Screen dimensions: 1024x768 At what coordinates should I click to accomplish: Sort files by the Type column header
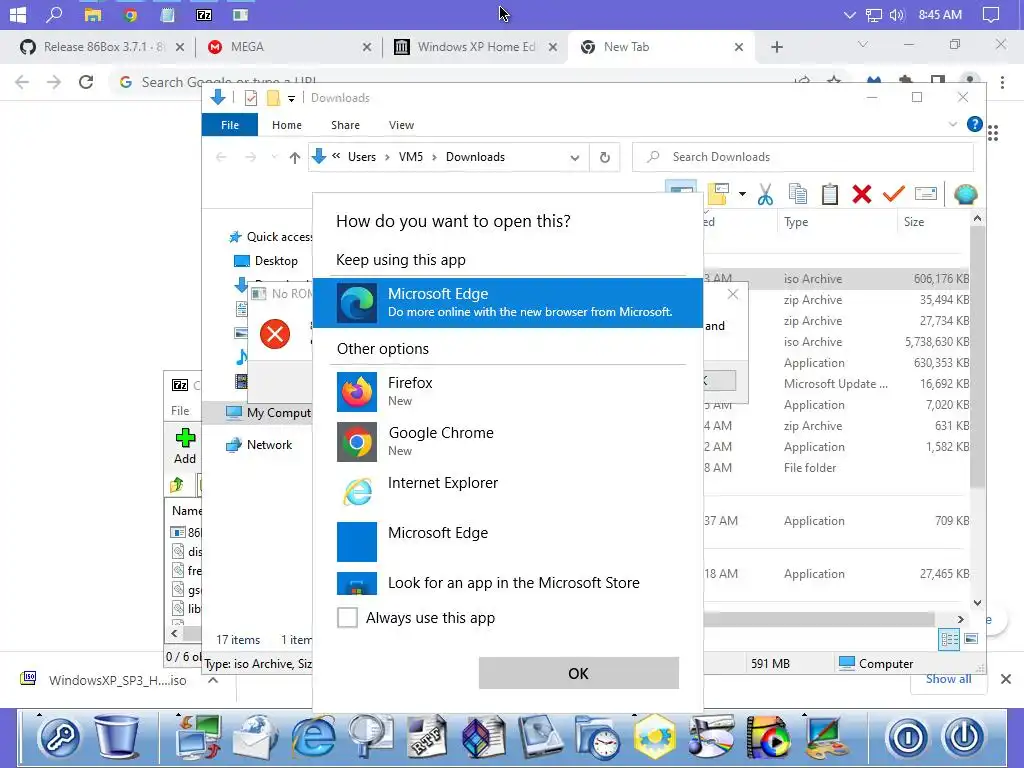(796, 222)
